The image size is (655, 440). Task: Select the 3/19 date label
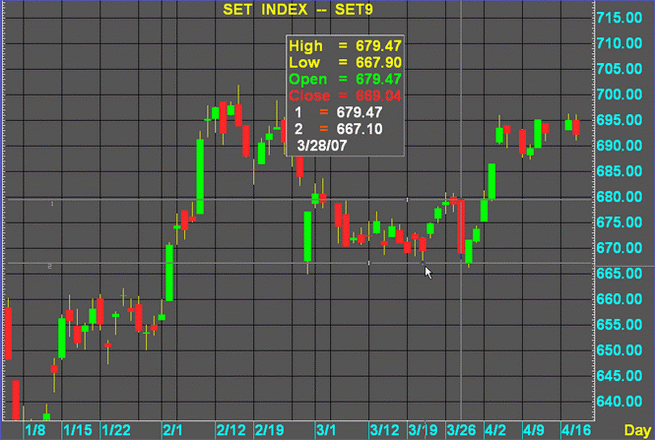423,430
